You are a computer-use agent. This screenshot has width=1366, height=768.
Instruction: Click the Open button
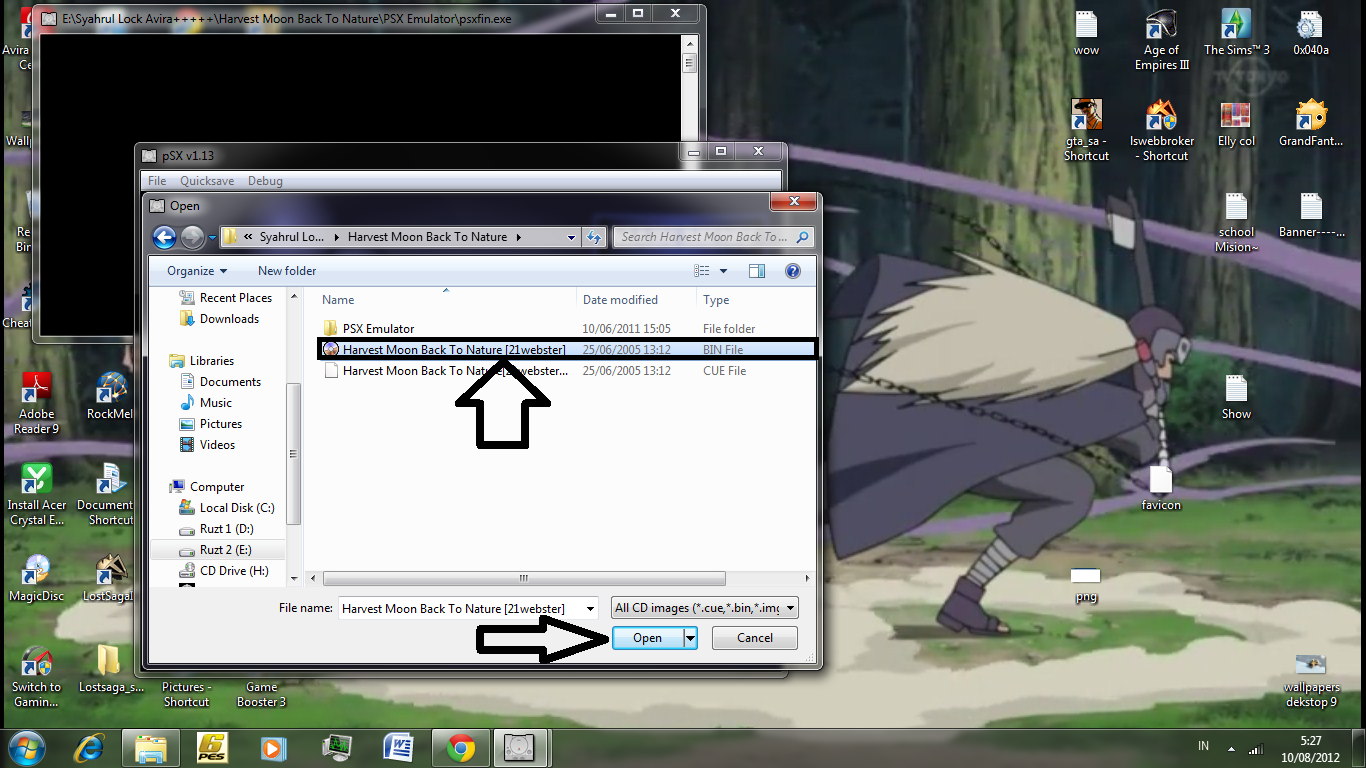coord(647,638)
